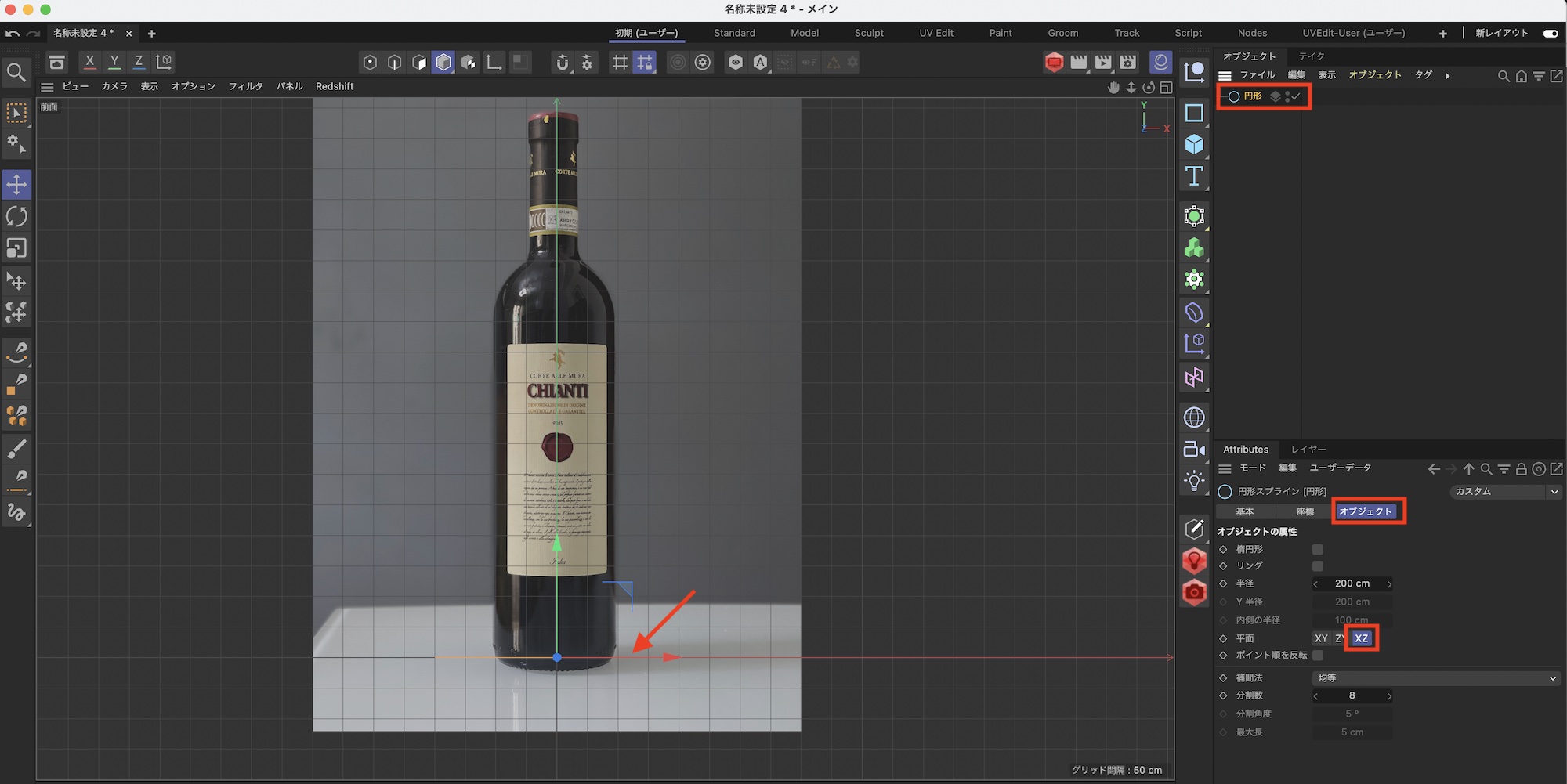The height and width of the screenshot is (784, 1567).
Task: Add a Text spline object
Action: click(x=1194, y=176)
